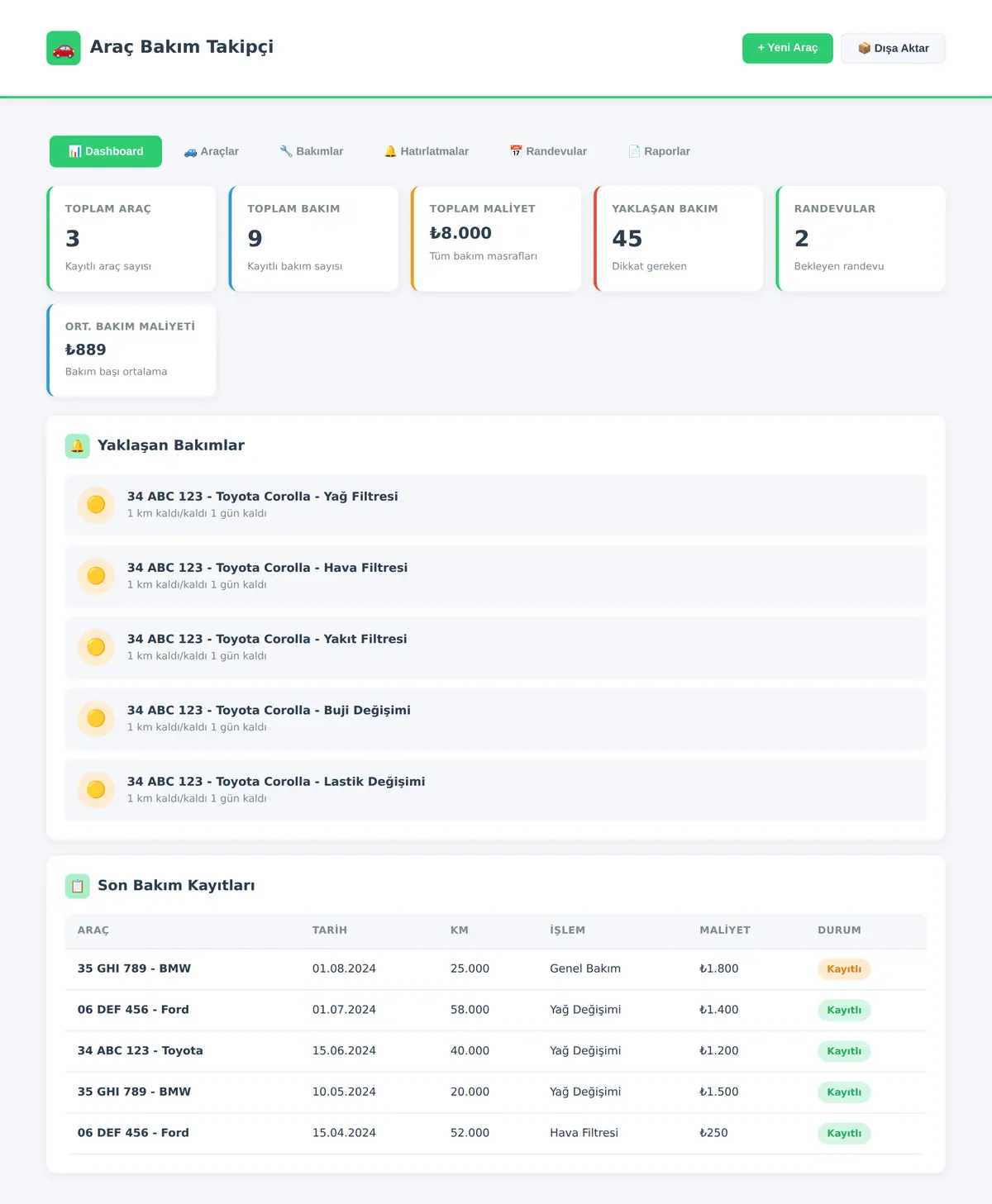The height and width of the screenshot is (1204, 992).
Task: Open the Yaklaşan Bakım stat card
Action: (679, 238)
